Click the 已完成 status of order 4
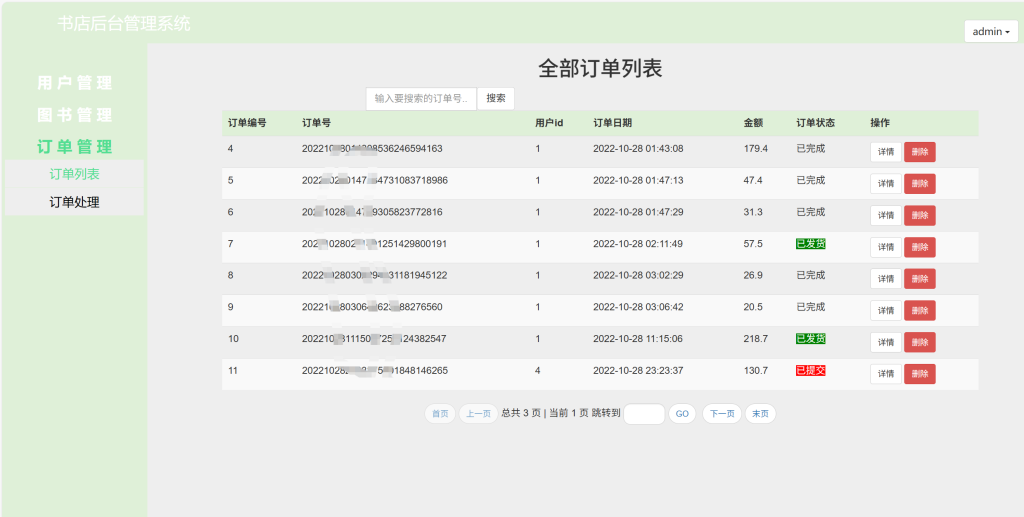This screenshot has height=517, width=1024. click(810, 148)
